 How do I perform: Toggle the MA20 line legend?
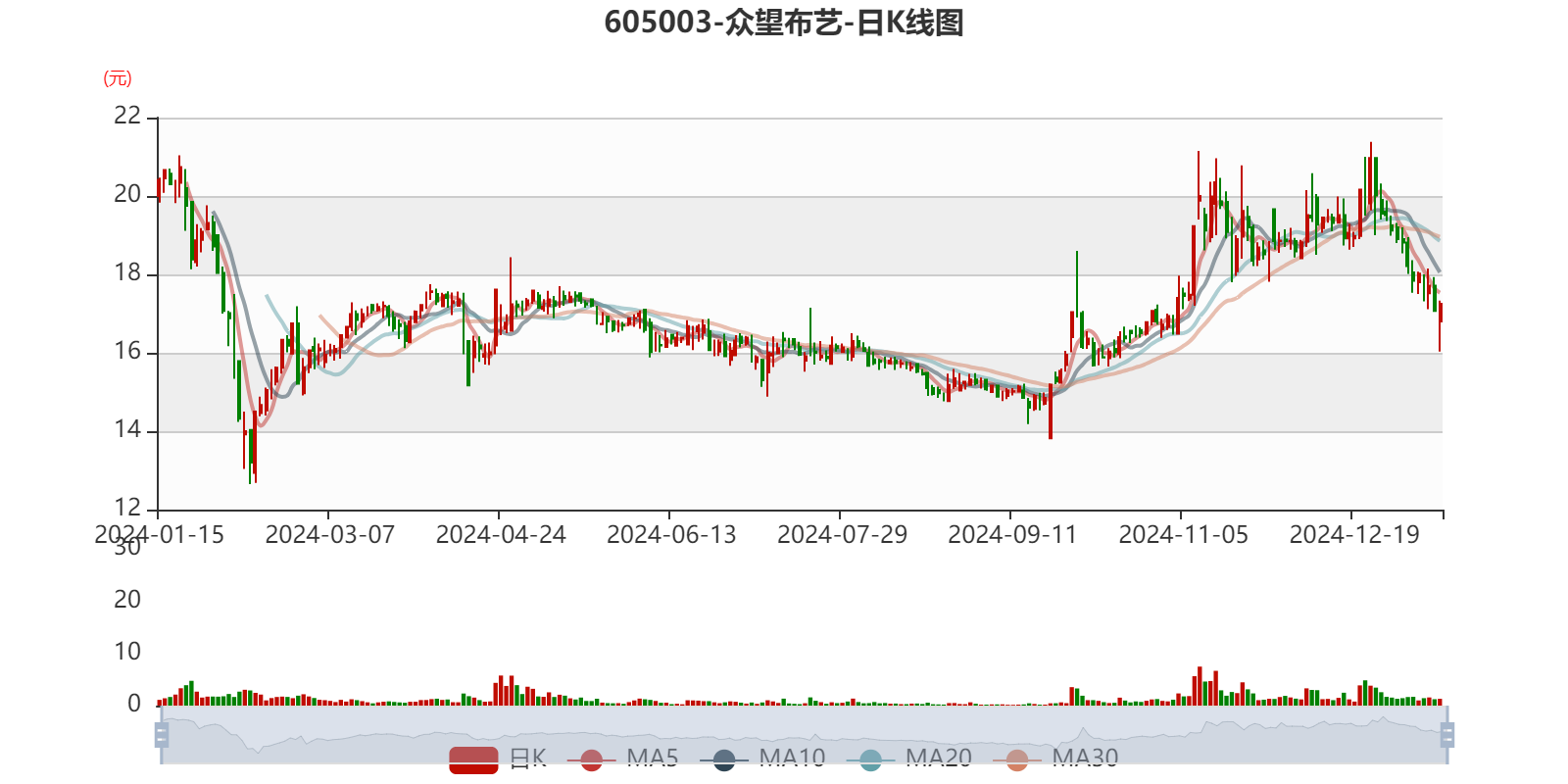click(x=909, y=759)
